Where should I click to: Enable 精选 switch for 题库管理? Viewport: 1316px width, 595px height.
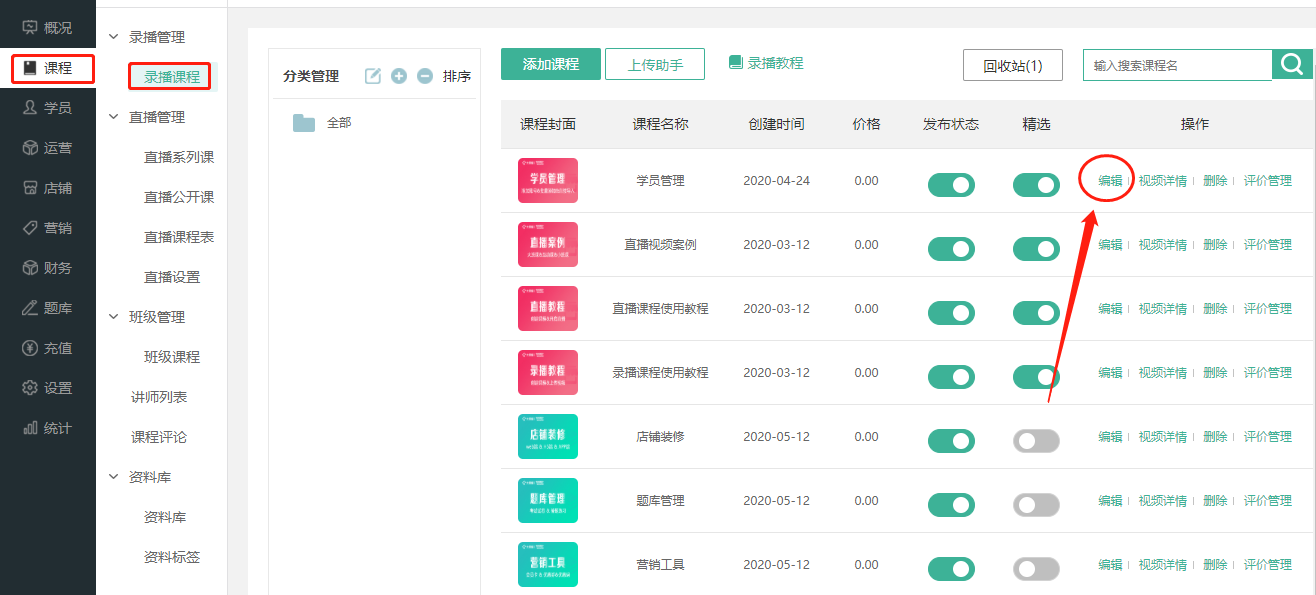coord(1036,505)
